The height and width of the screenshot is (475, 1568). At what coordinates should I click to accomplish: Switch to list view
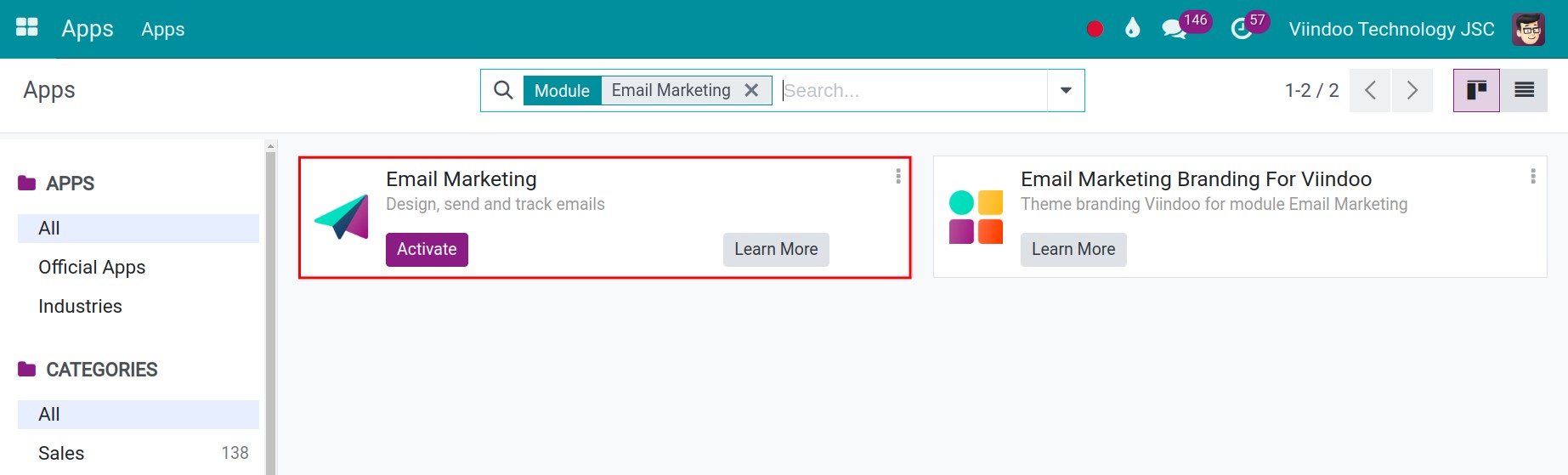point(1524,90)
